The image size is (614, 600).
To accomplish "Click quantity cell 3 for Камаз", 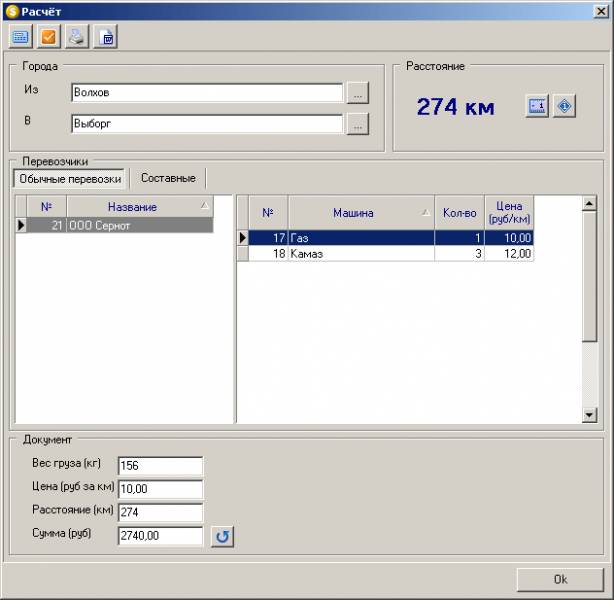I will coord(460,253).
